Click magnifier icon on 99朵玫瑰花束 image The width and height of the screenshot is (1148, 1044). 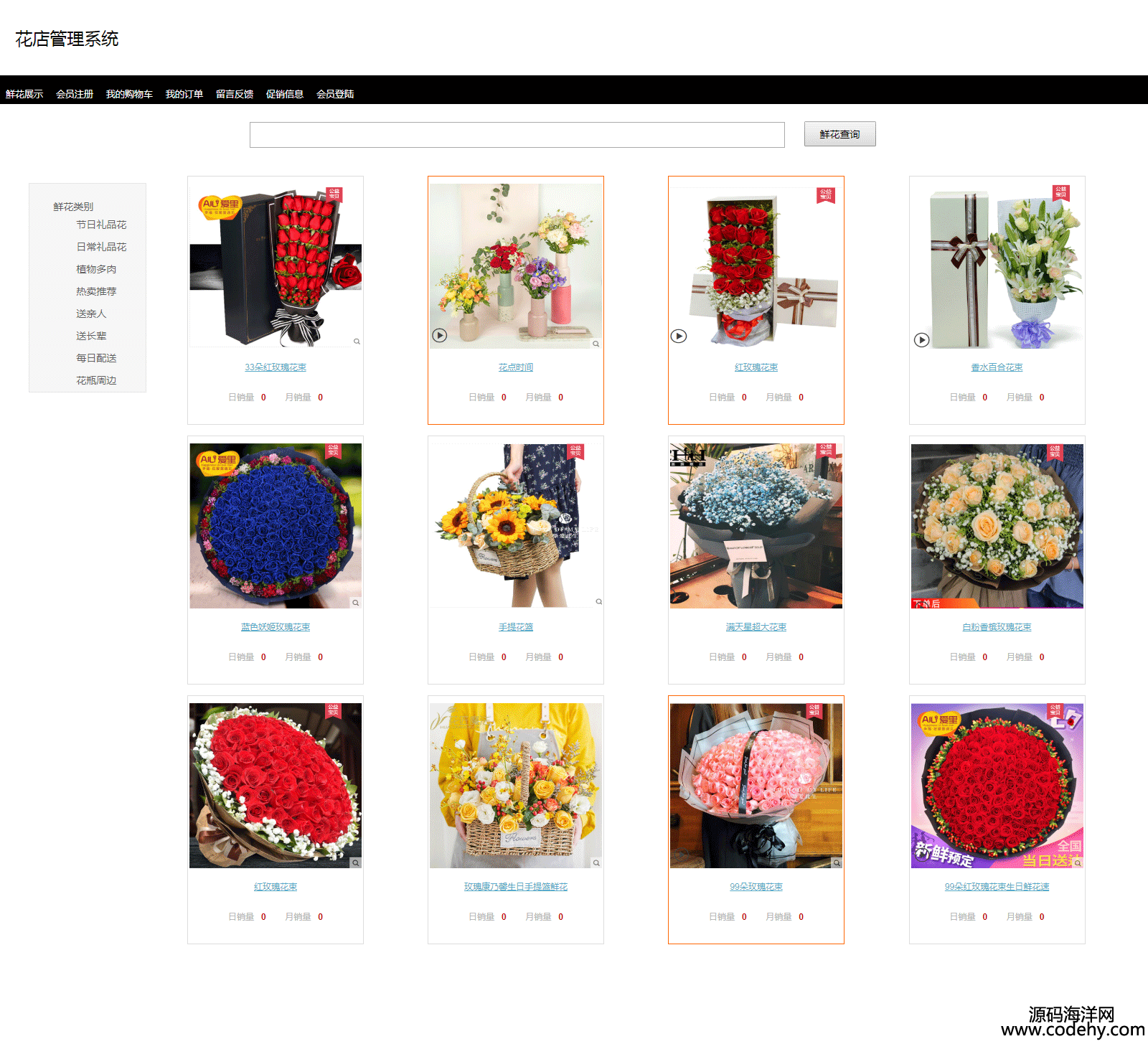tap(837, 863)
